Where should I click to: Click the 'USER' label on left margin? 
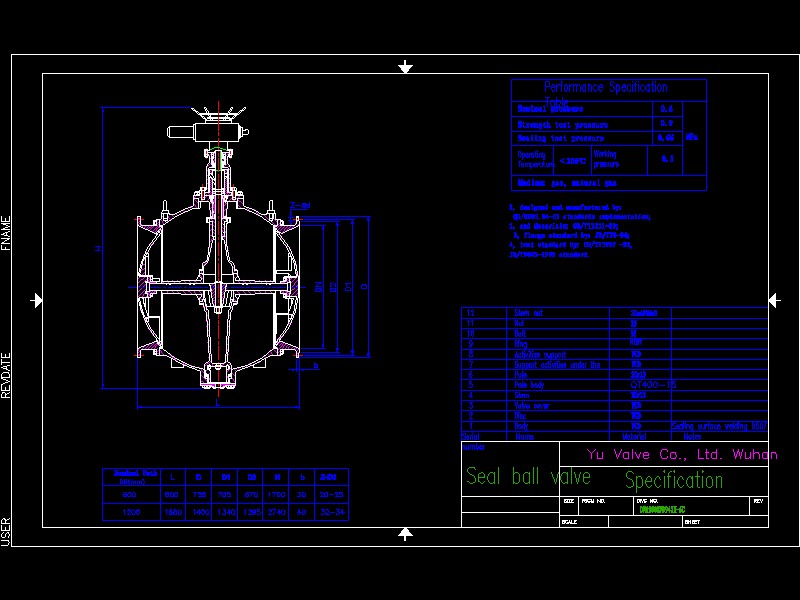[x=6, y=531]
